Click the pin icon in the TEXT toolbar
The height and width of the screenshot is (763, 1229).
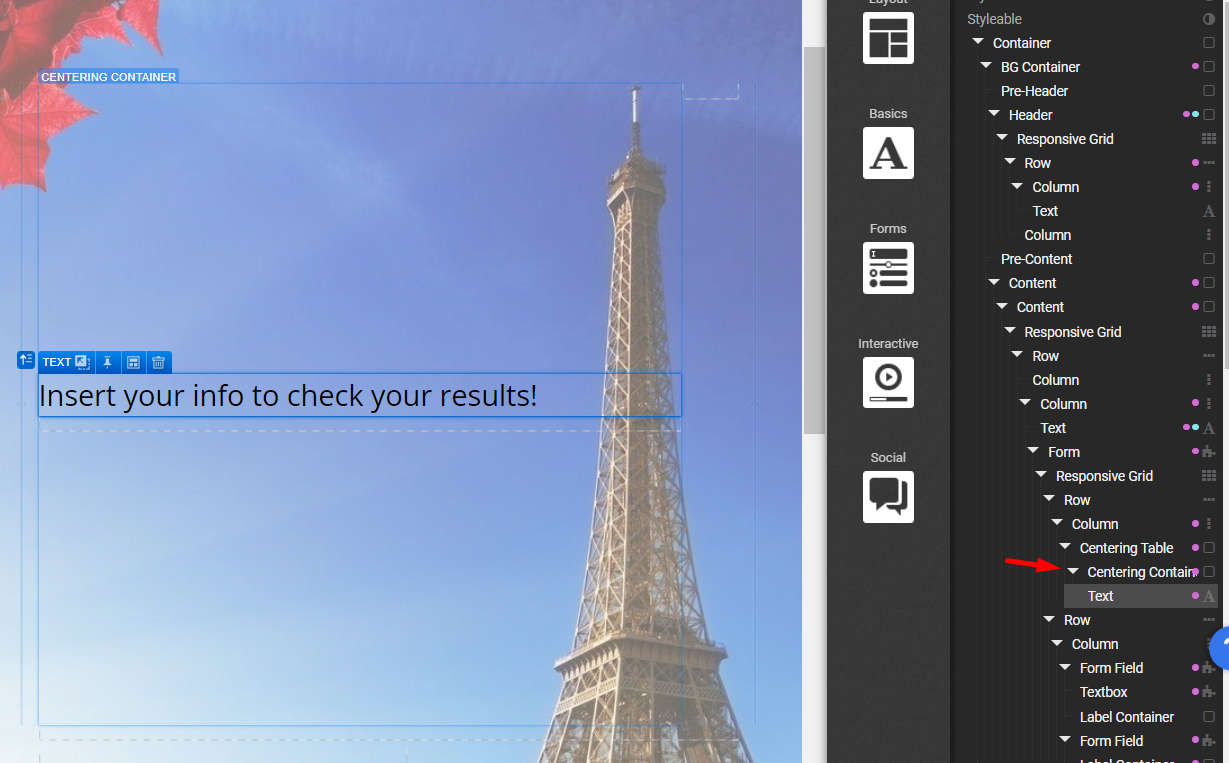[108, 362]
